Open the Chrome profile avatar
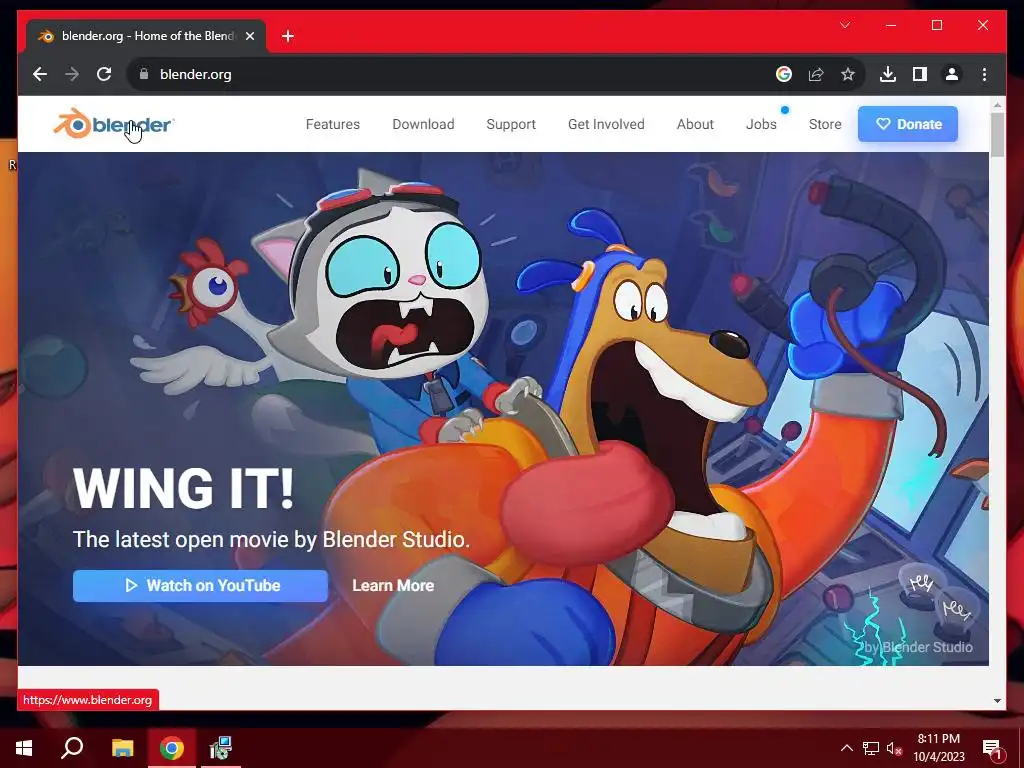The height and width of the screenshot is (768, 1024). (952, 74)
